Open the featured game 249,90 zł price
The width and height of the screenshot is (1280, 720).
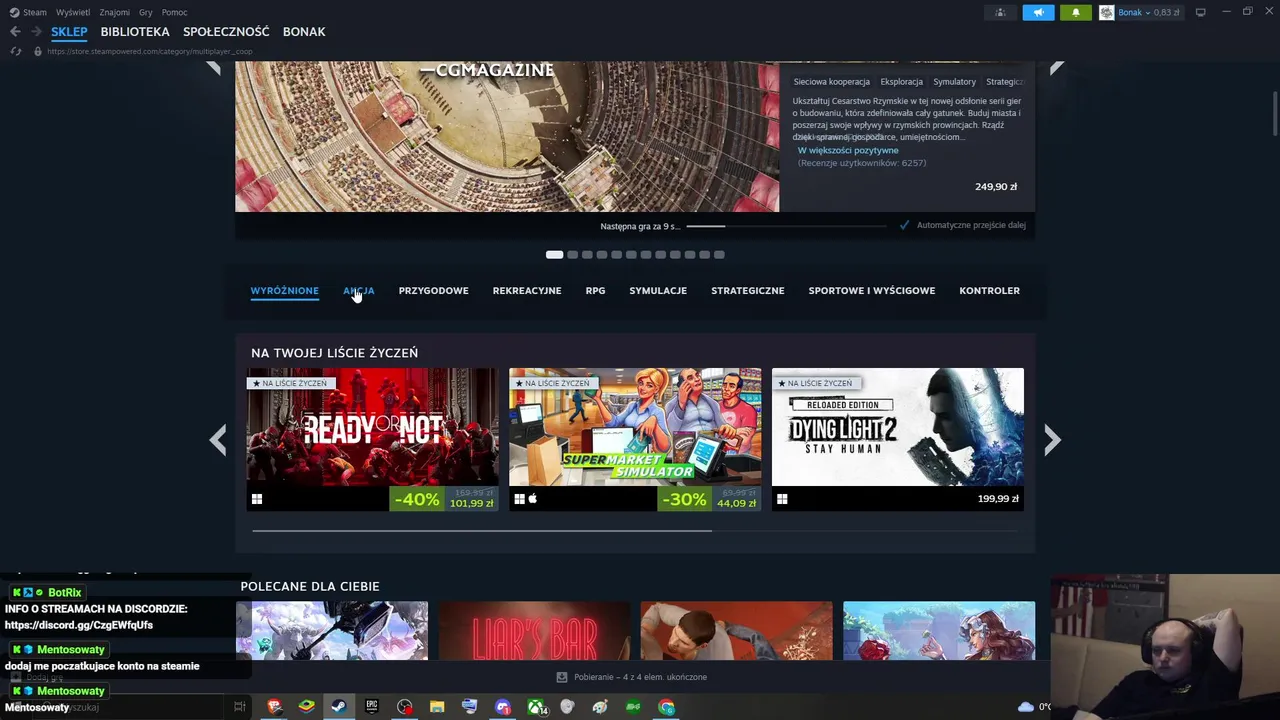pos(996,187)
